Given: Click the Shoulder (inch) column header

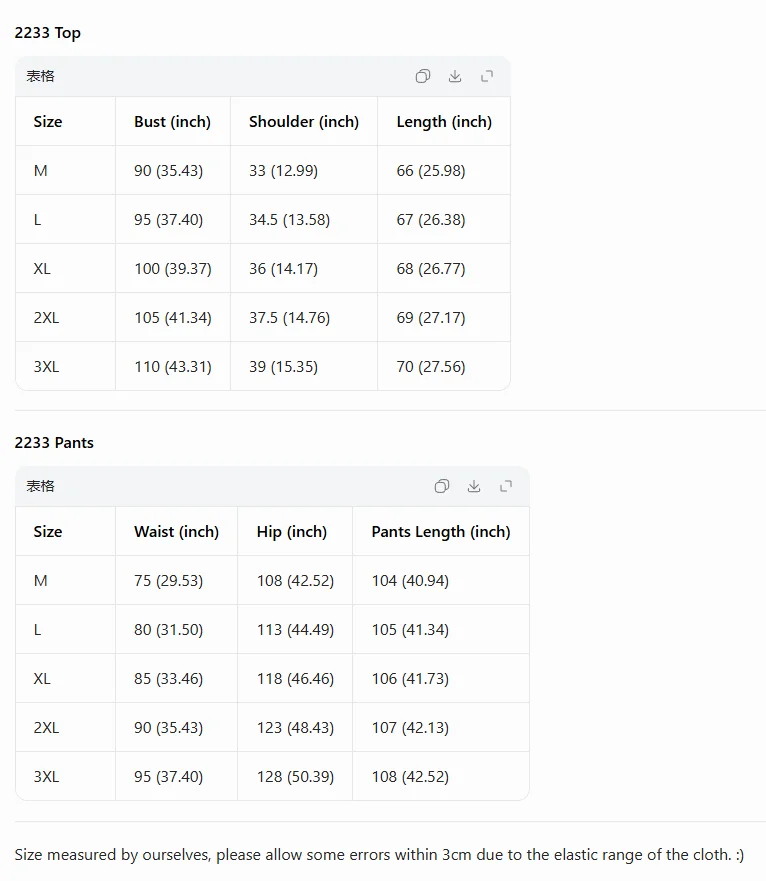Looking at the screenshot, I should (x=304, y=121).
